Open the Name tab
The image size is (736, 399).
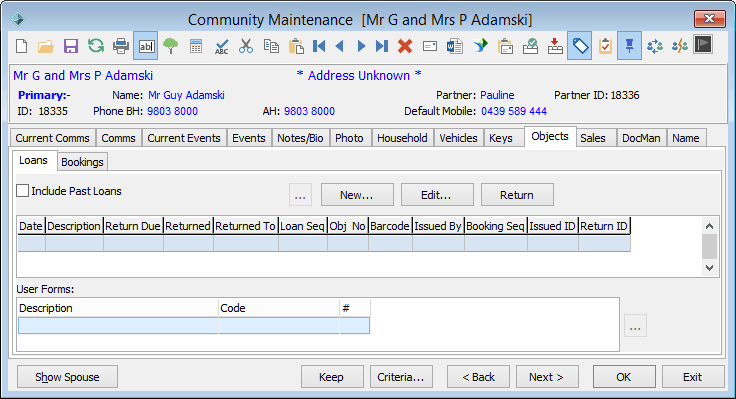click(x=686, y=138)
